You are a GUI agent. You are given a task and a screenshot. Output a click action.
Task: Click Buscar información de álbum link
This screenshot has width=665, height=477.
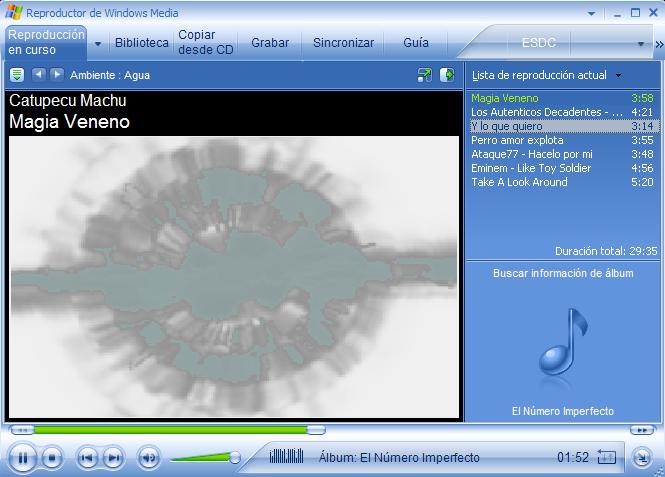[563, 273]
